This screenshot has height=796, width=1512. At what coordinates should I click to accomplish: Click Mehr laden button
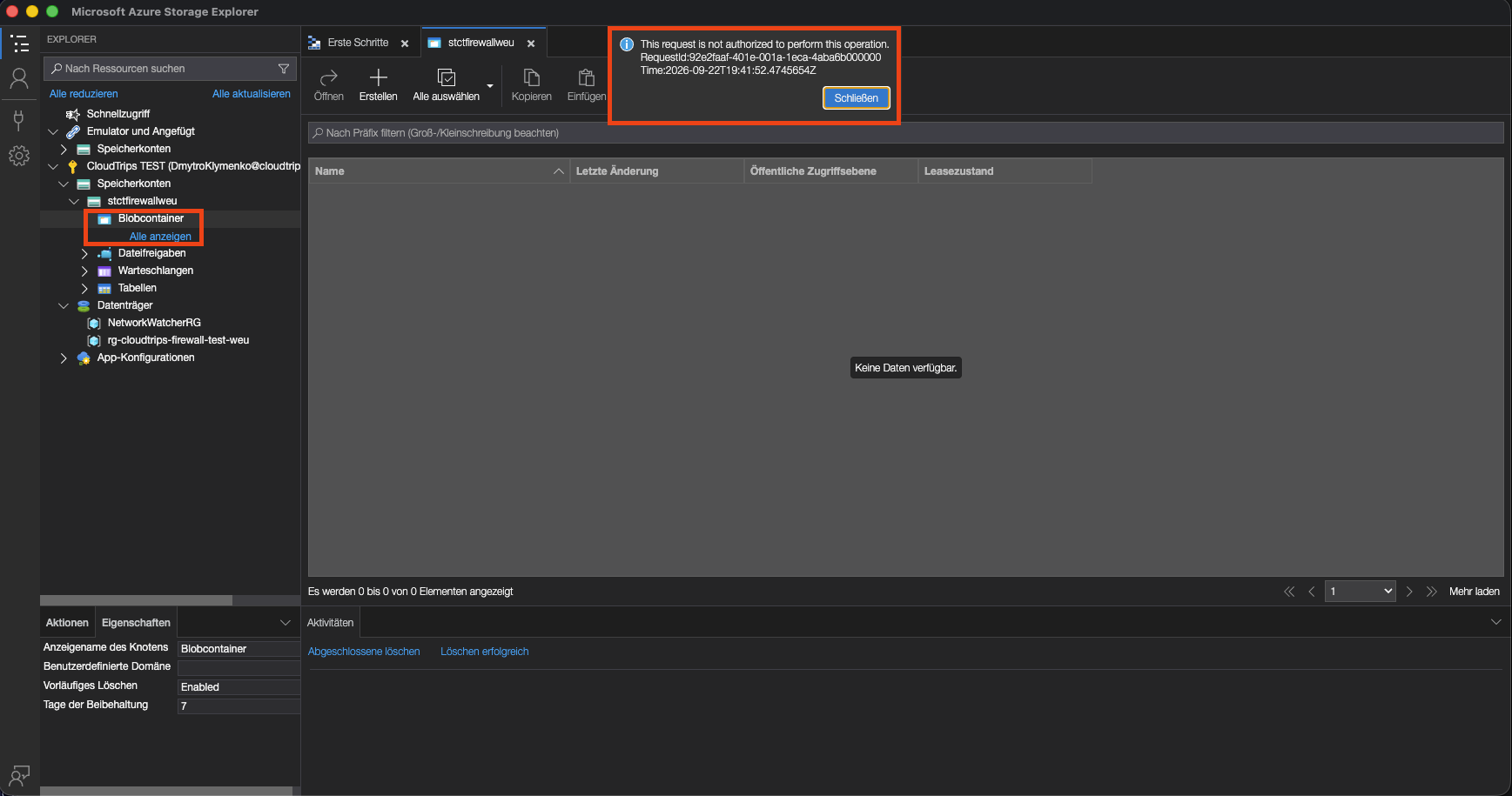click(x=1475, y=592)
